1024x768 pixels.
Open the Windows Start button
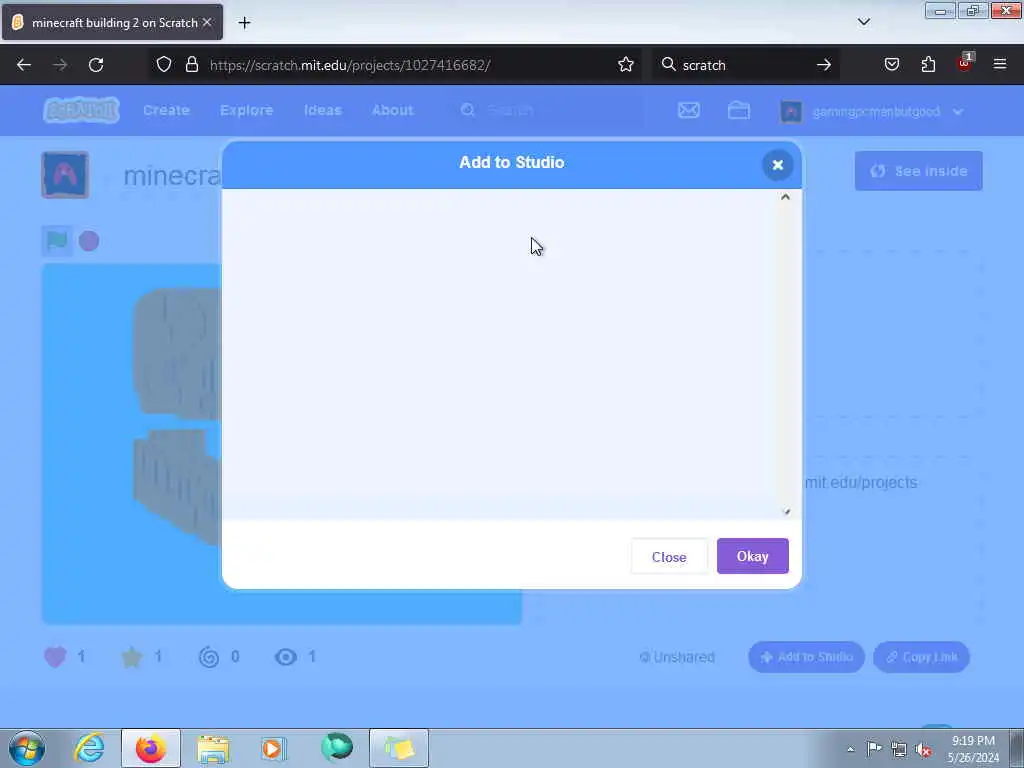(27, 748)
